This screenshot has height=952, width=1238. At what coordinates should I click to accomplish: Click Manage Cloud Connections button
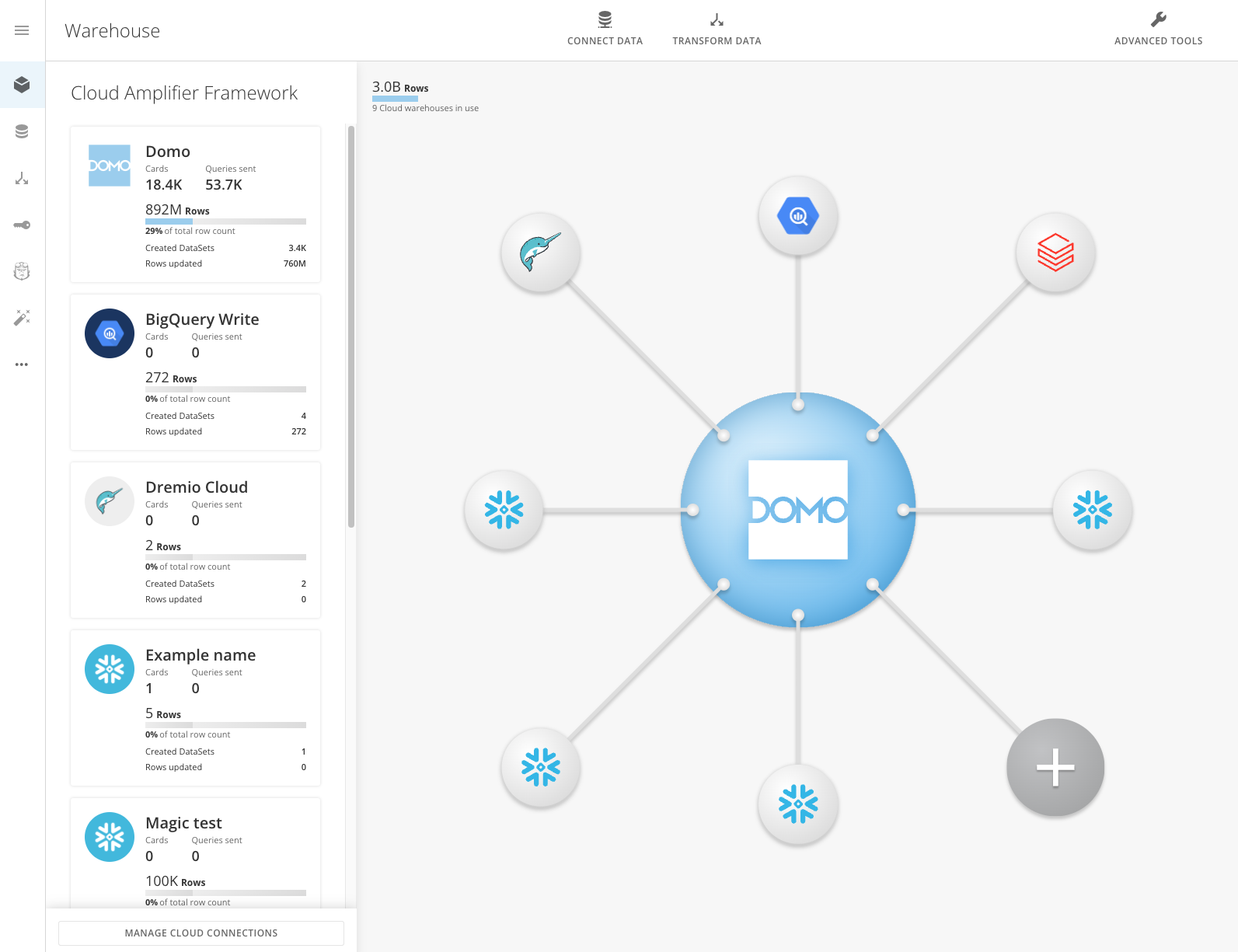point(201,933)
